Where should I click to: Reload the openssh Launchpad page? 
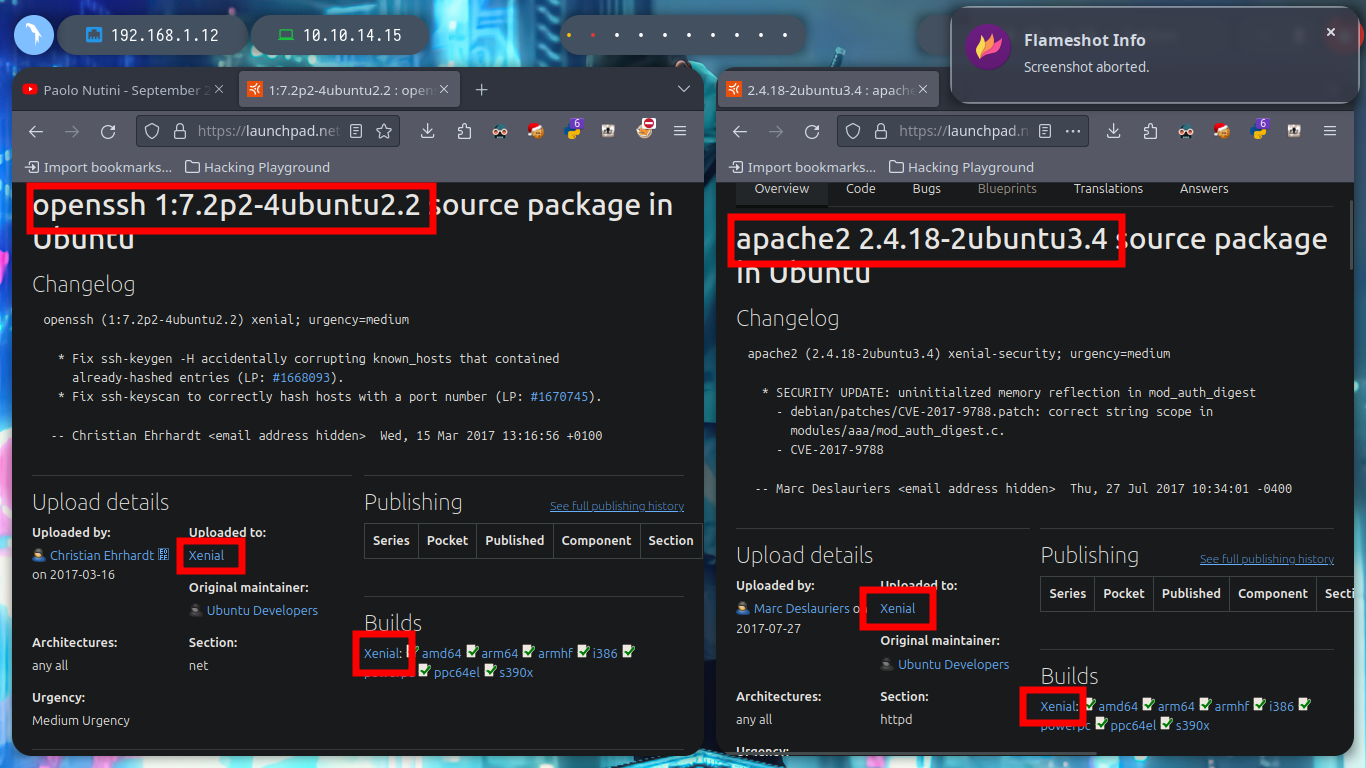[x=108, y=131]
